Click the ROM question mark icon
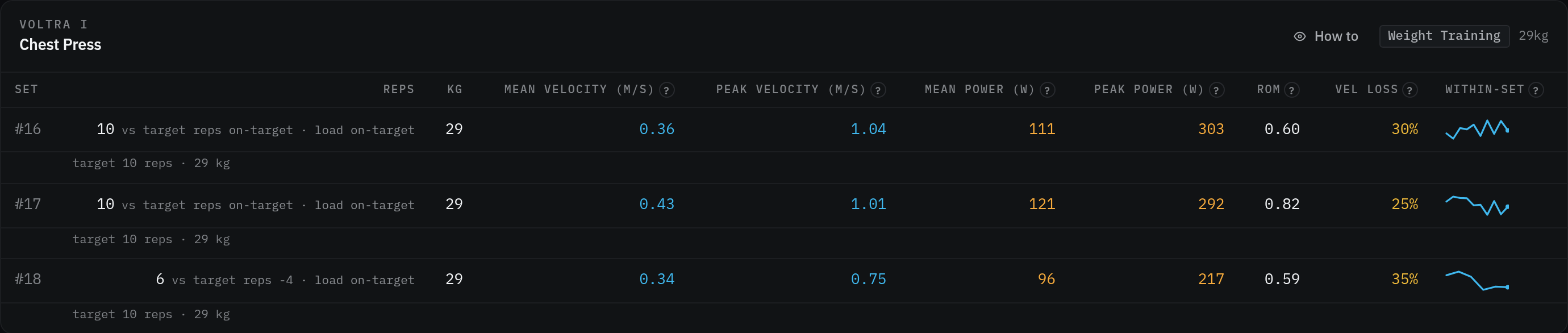Image resolution: width=1568 pixels, height=333 pixels. [1292, 91]
